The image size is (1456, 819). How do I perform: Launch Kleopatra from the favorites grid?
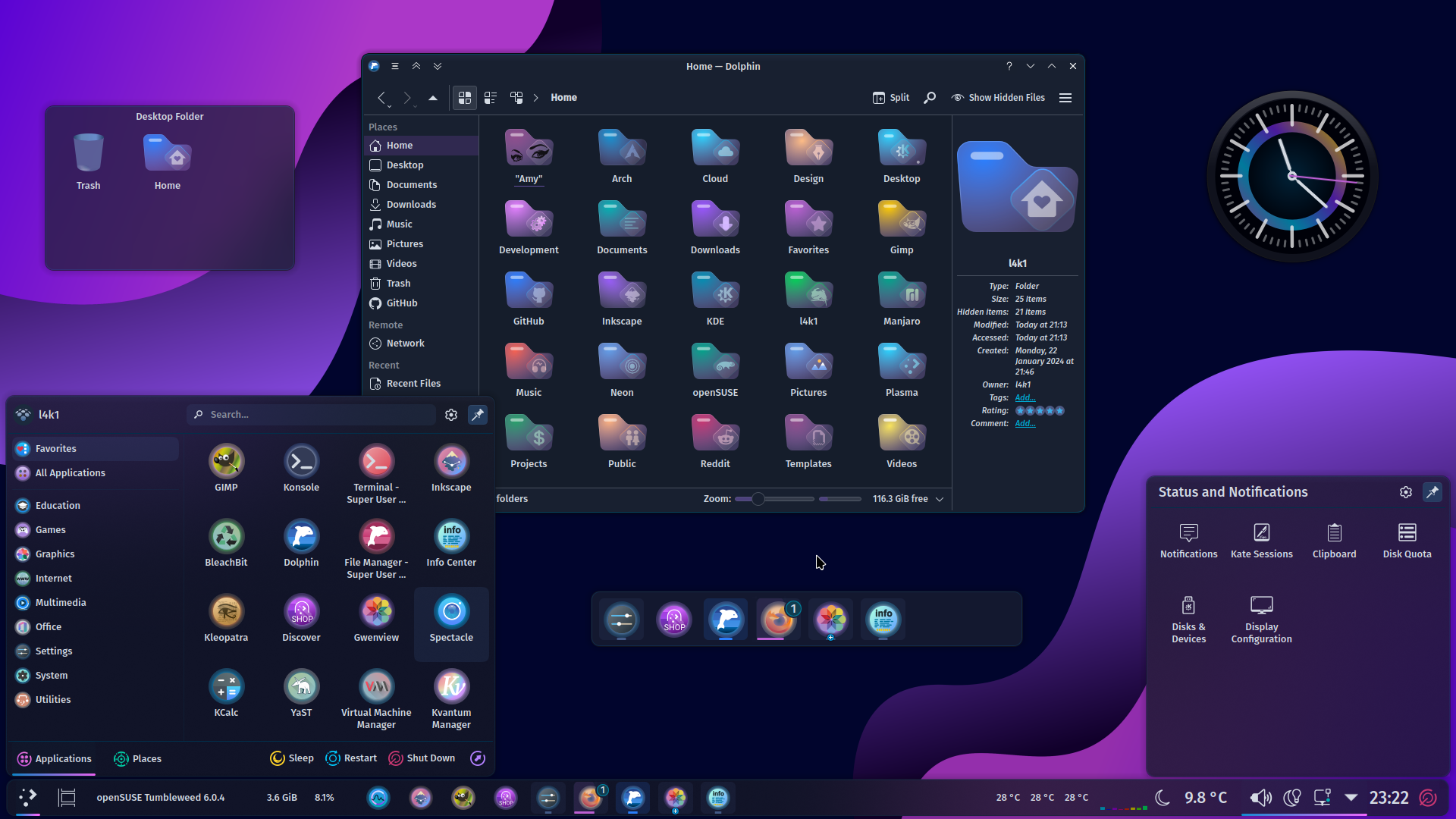226,618
